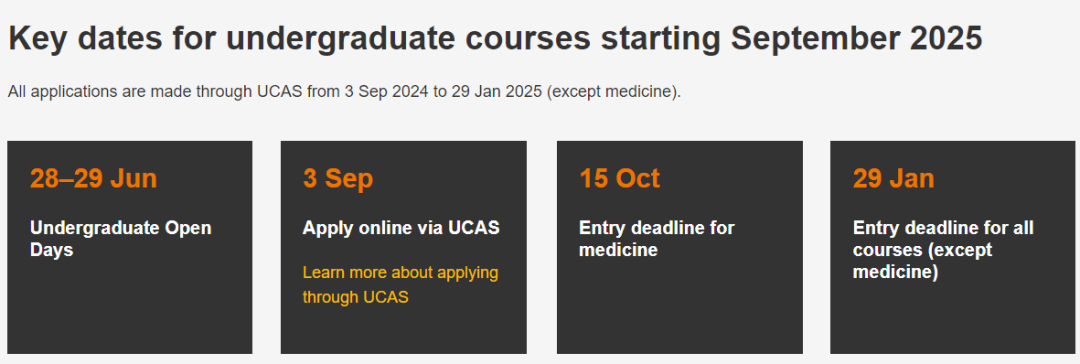Click the Undergraduate Open Days card title
This screenshot has height=364, width=1080.
pyautogui.click(x=121, y=239)
